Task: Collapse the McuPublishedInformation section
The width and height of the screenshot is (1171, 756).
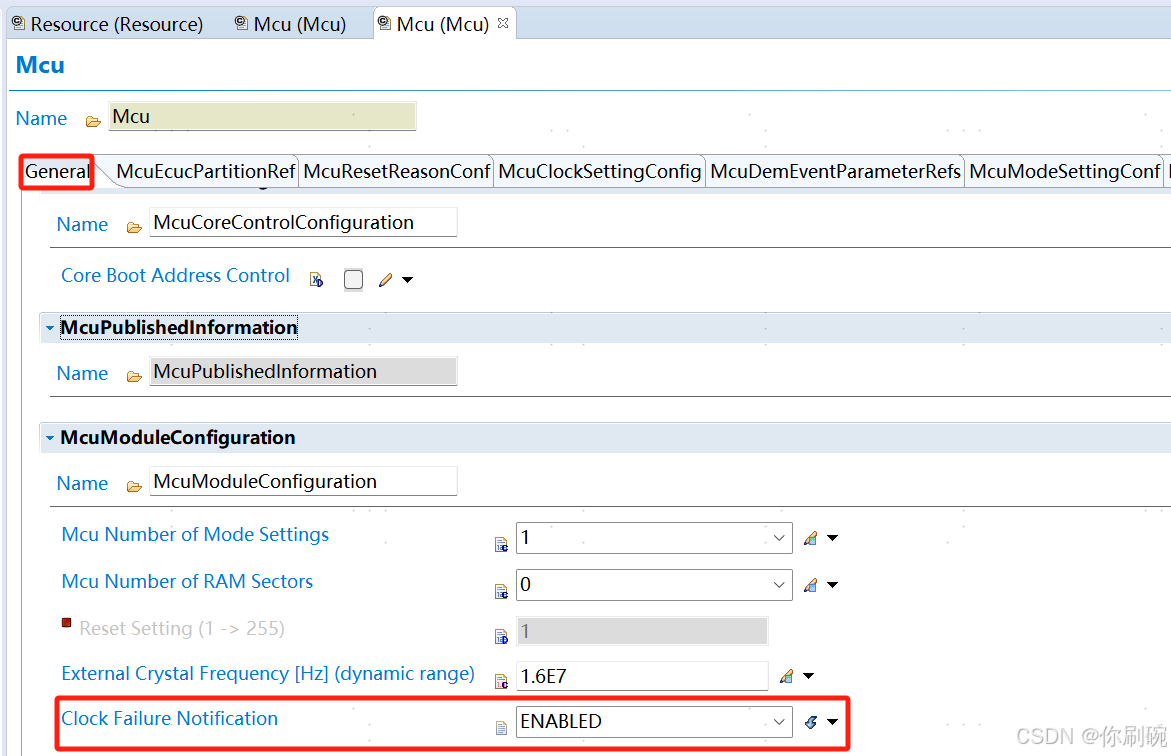Action: tap(50, 328)
